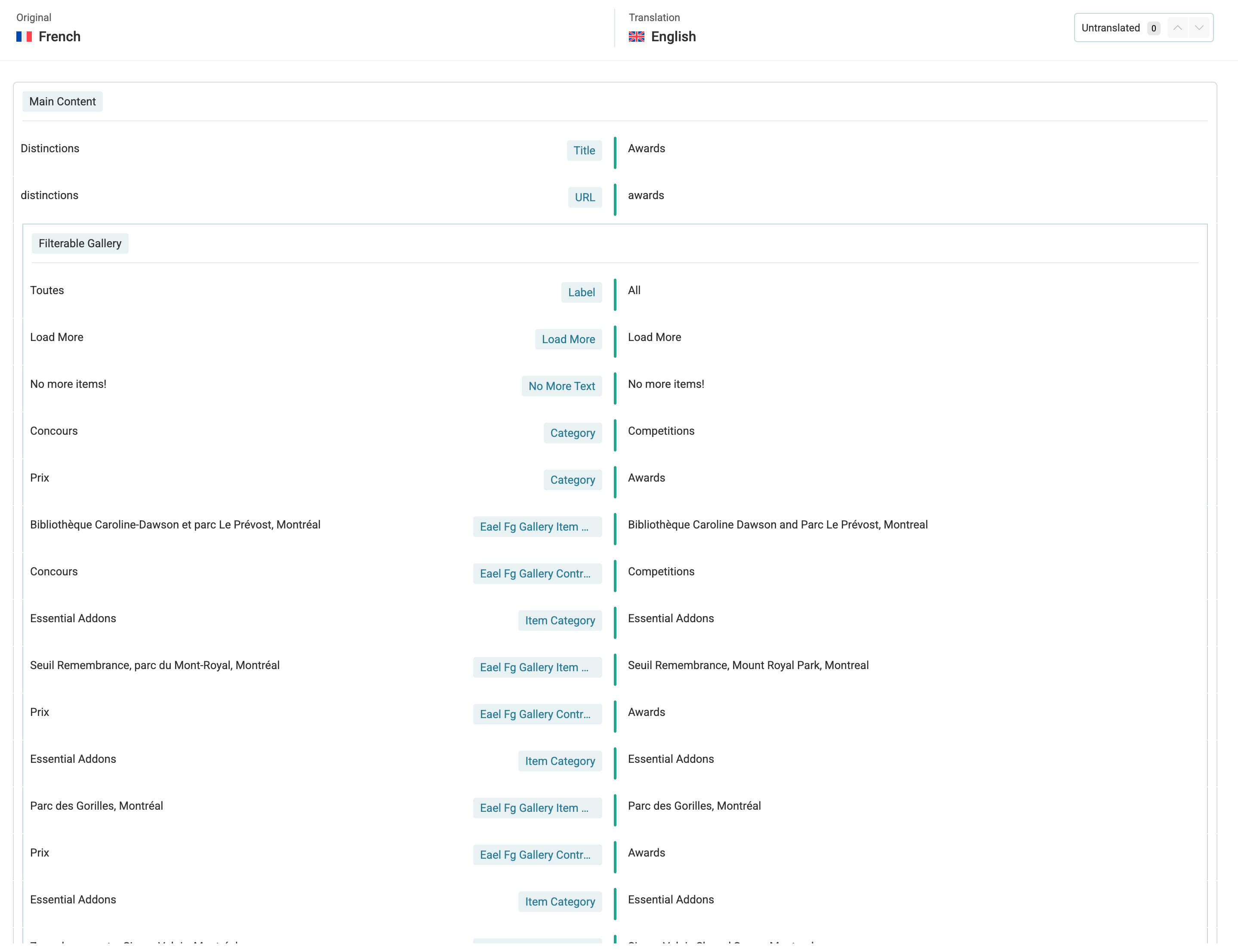Edit the 'awards' URL translation field
The width and height of the screenshot is (1238, 952).
point(646,196)
